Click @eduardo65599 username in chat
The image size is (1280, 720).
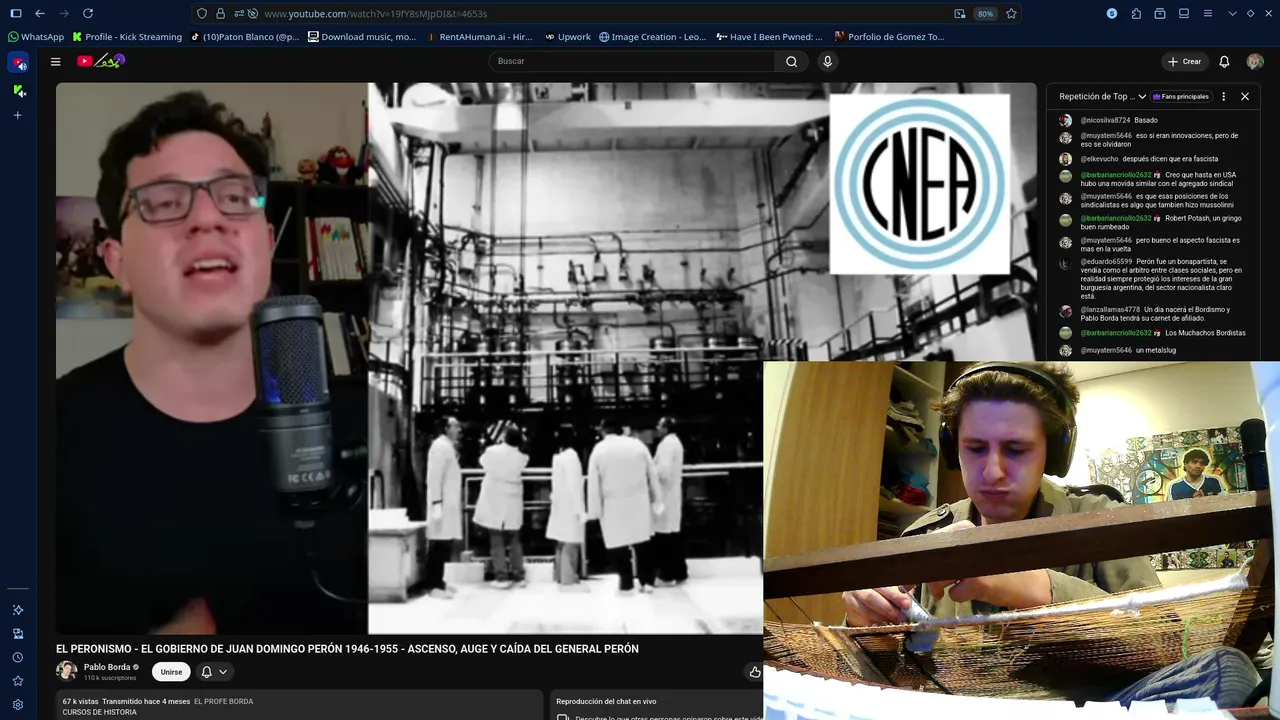click(x=1106, y=262)
